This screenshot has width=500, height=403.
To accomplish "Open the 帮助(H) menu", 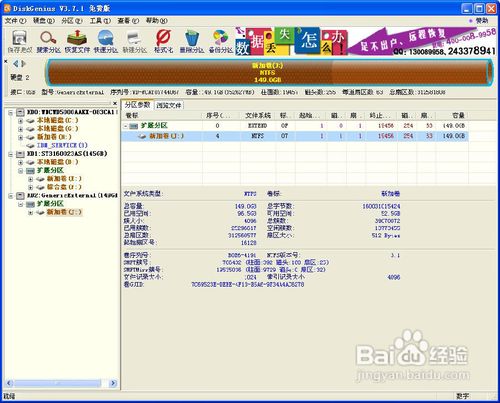I will coord(157,21).
